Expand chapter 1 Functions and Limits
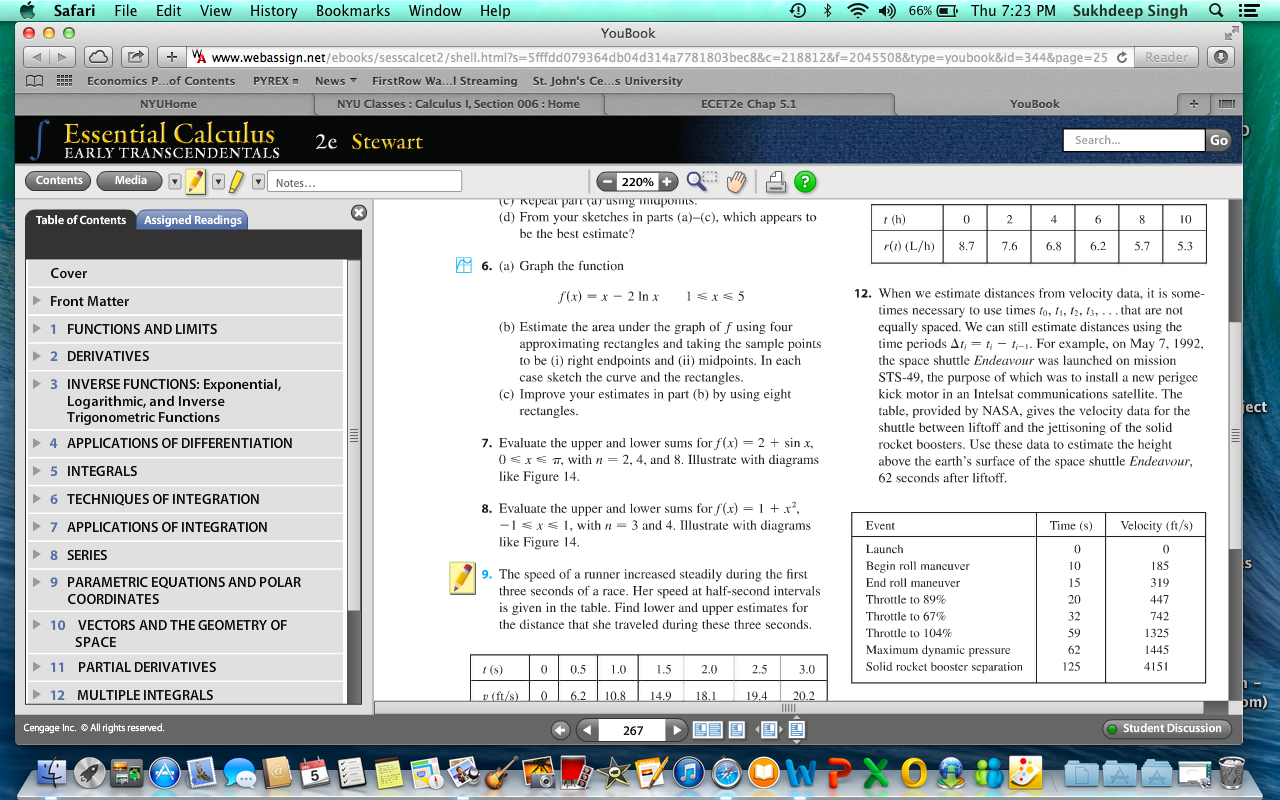The height and width of the screenshot is (800, 1280). point(38,329)
